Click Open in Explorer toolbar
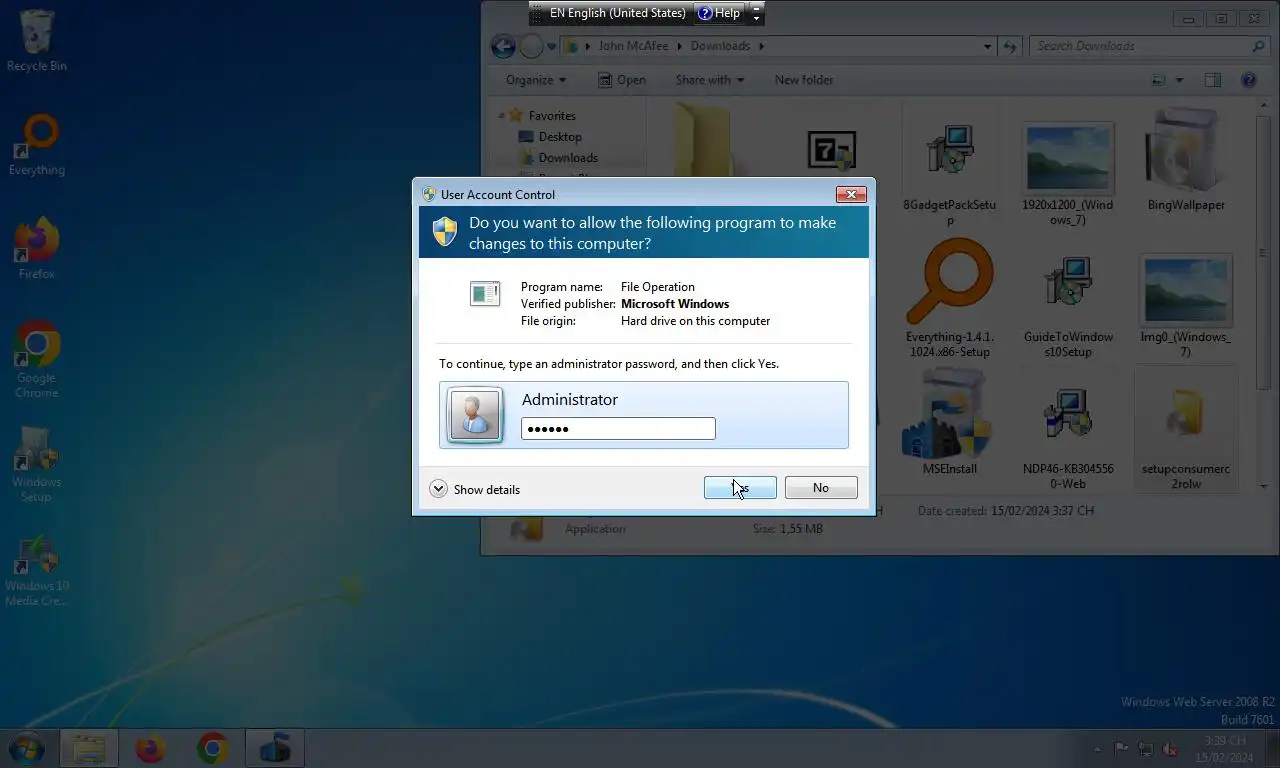Image resolution: width=1280 pixels, height=768 pixels. pos(622,80)
